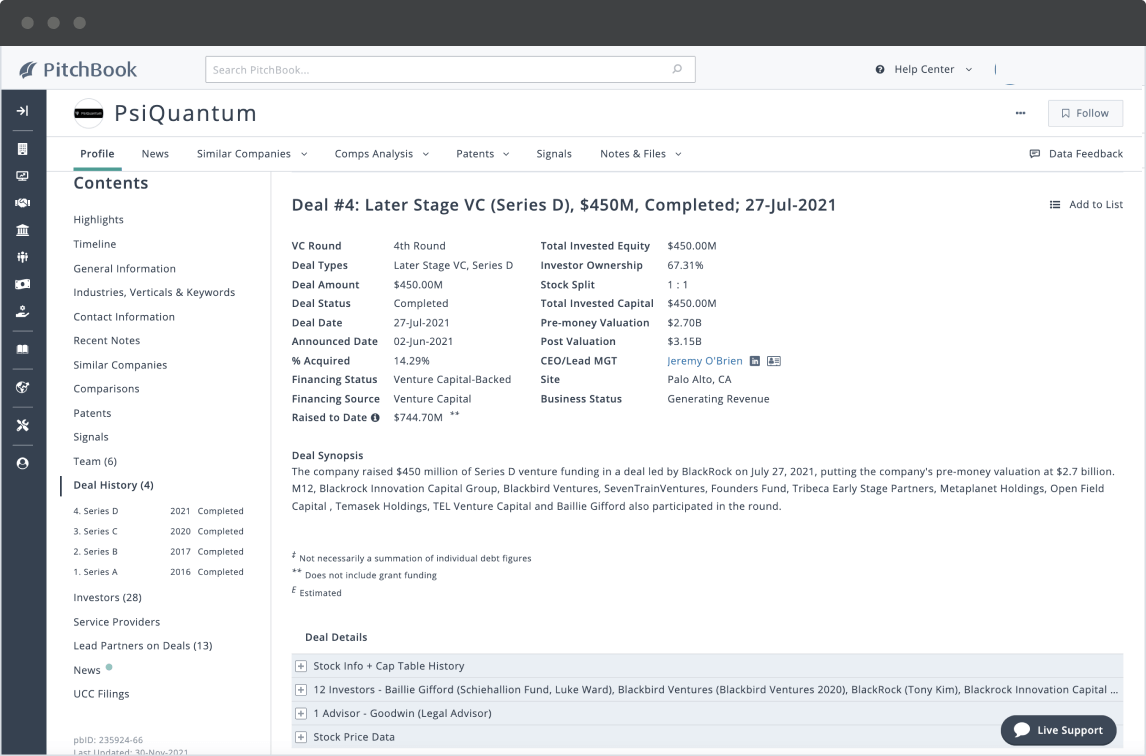1146x756 pixels.
Task: Open the three-dot more options menu
Action: click(x=1020, y=113)
